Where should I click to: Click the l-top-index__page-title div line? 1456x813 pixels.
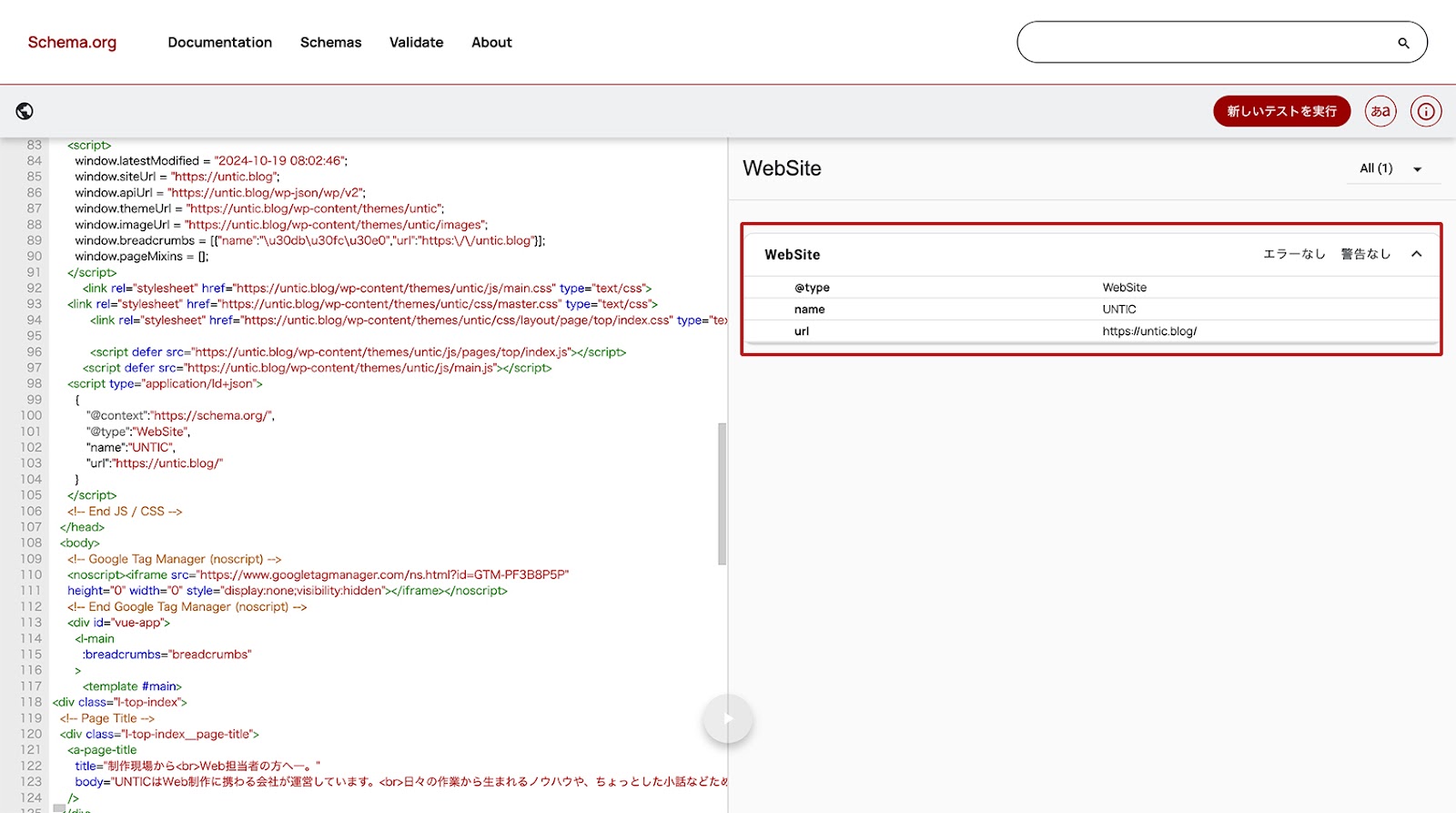[159, 734]
